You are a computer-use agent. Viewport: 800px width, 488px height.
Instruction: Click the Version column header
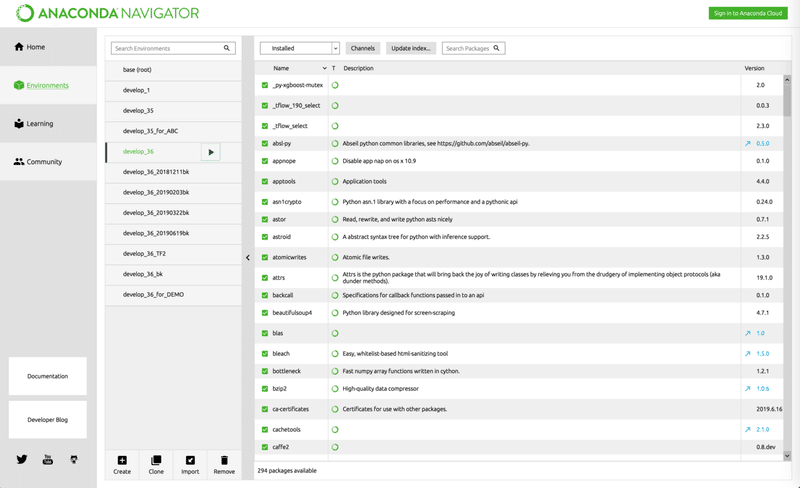(754, 68)
